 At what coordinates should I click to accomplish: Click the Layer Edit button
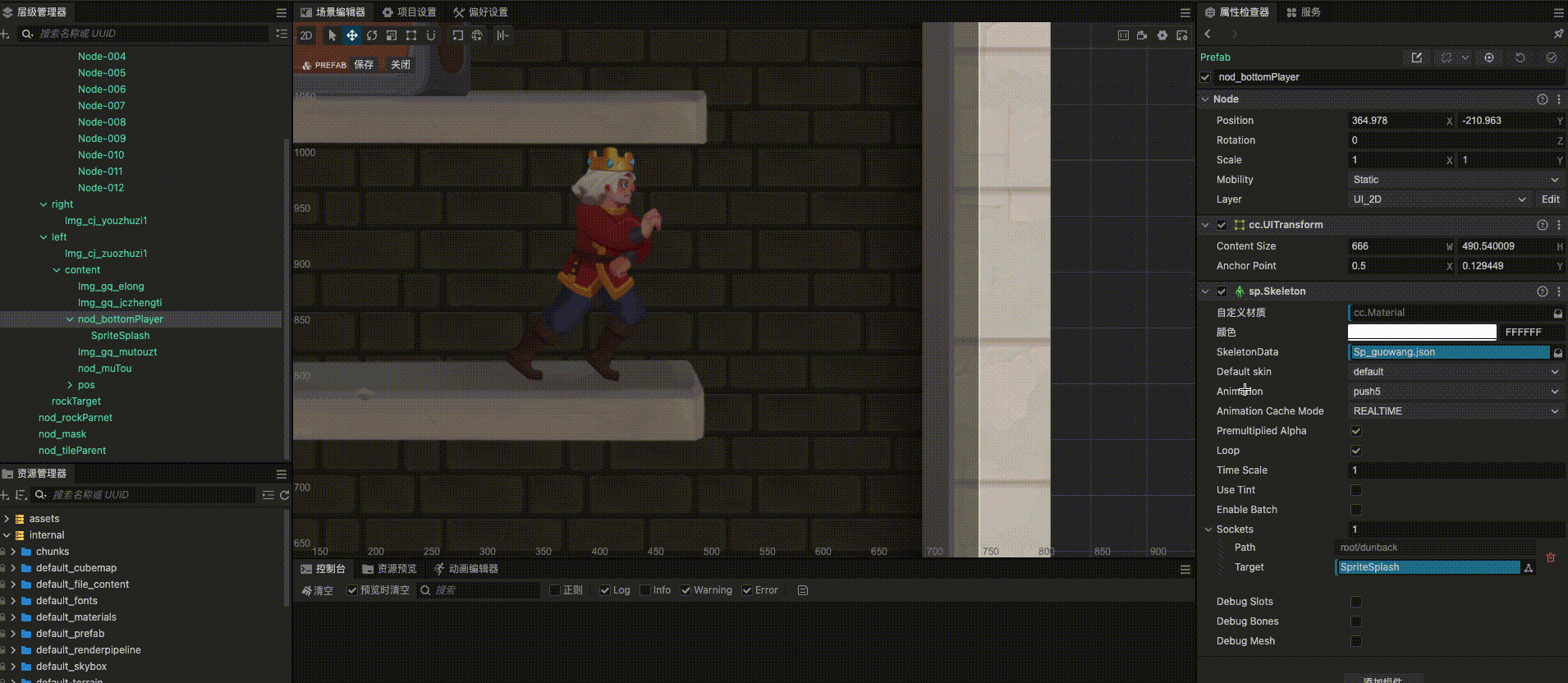(x=1551, y=199)
